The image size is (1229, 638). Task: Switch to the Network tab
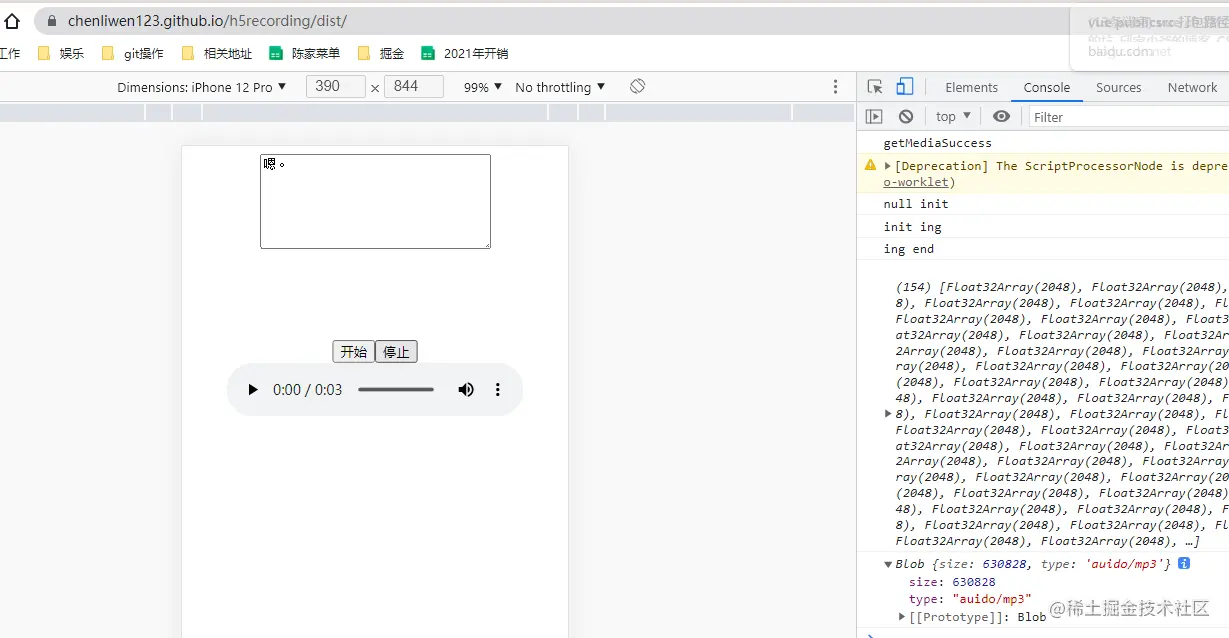pos(1192,87)
